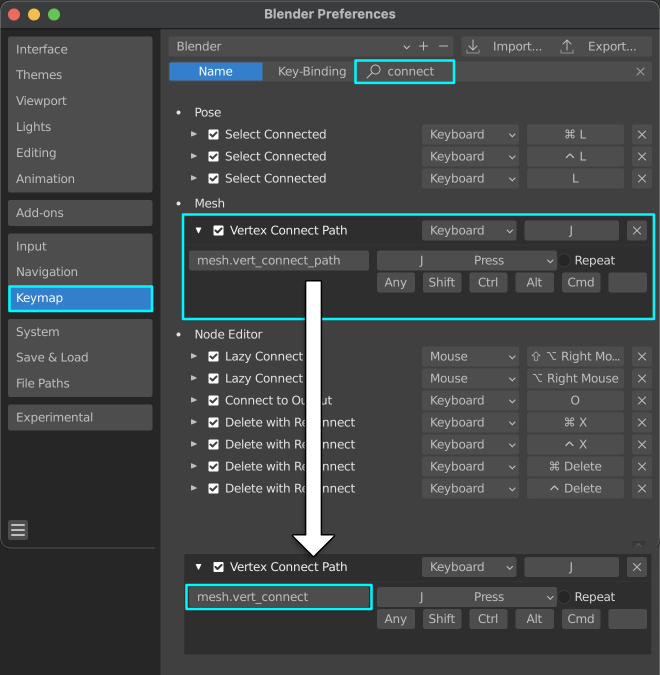The height and width of the screenshot is (675, 660).
Task: Click the blank key modifier field in upper panel
Action: click(627, 283)
